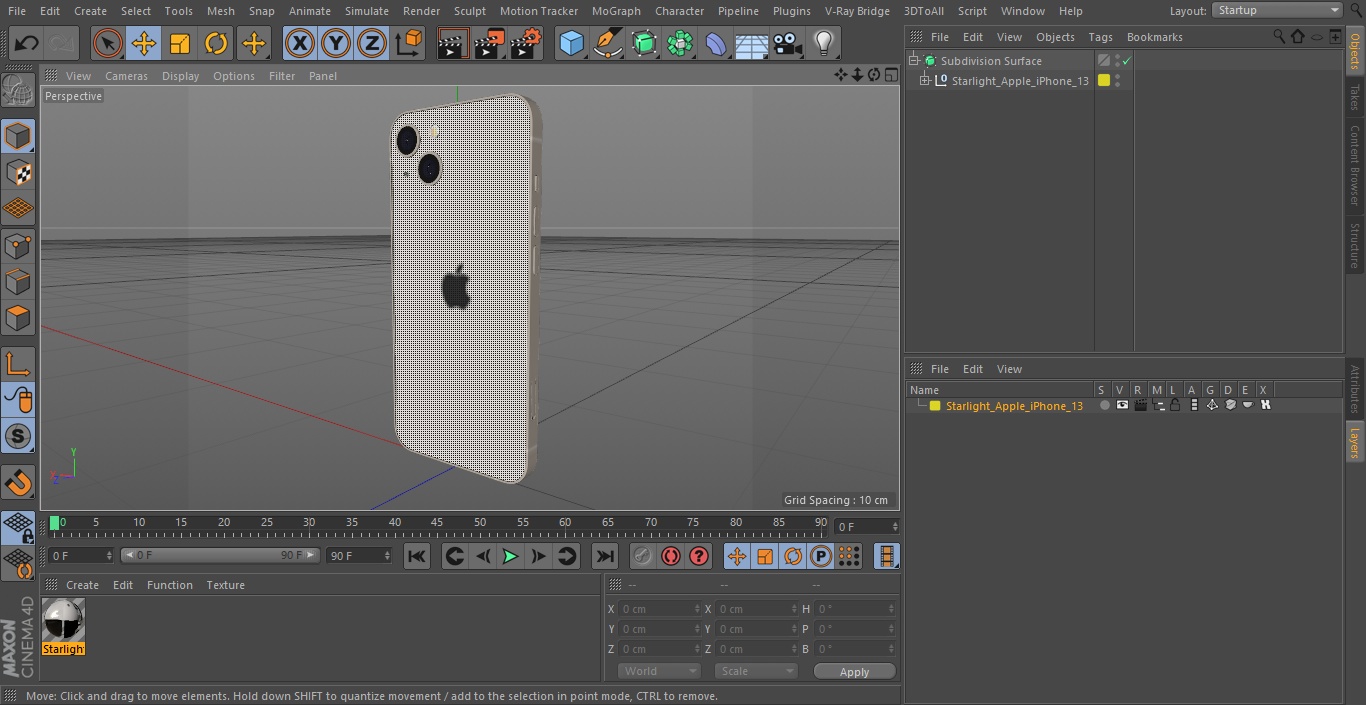Click the timeline preview range slider
Viewport: 1366px width, 705px height.
(x=220, y=555)
